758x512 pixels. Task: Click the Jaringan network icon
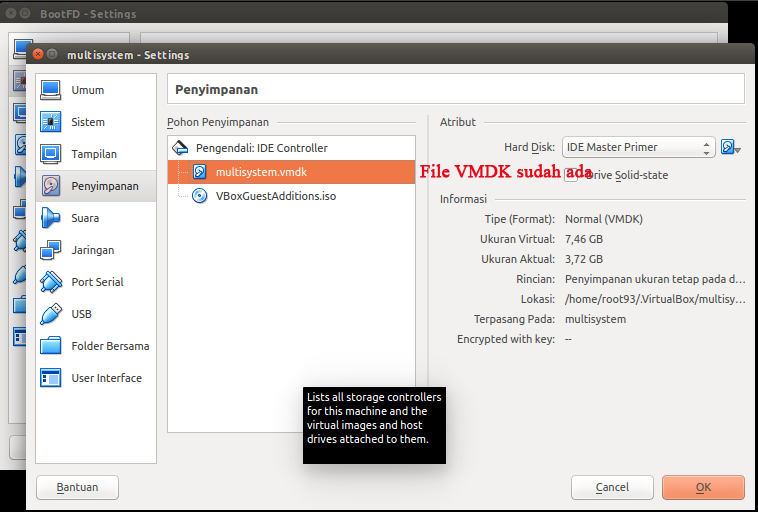tap(51, 250)
